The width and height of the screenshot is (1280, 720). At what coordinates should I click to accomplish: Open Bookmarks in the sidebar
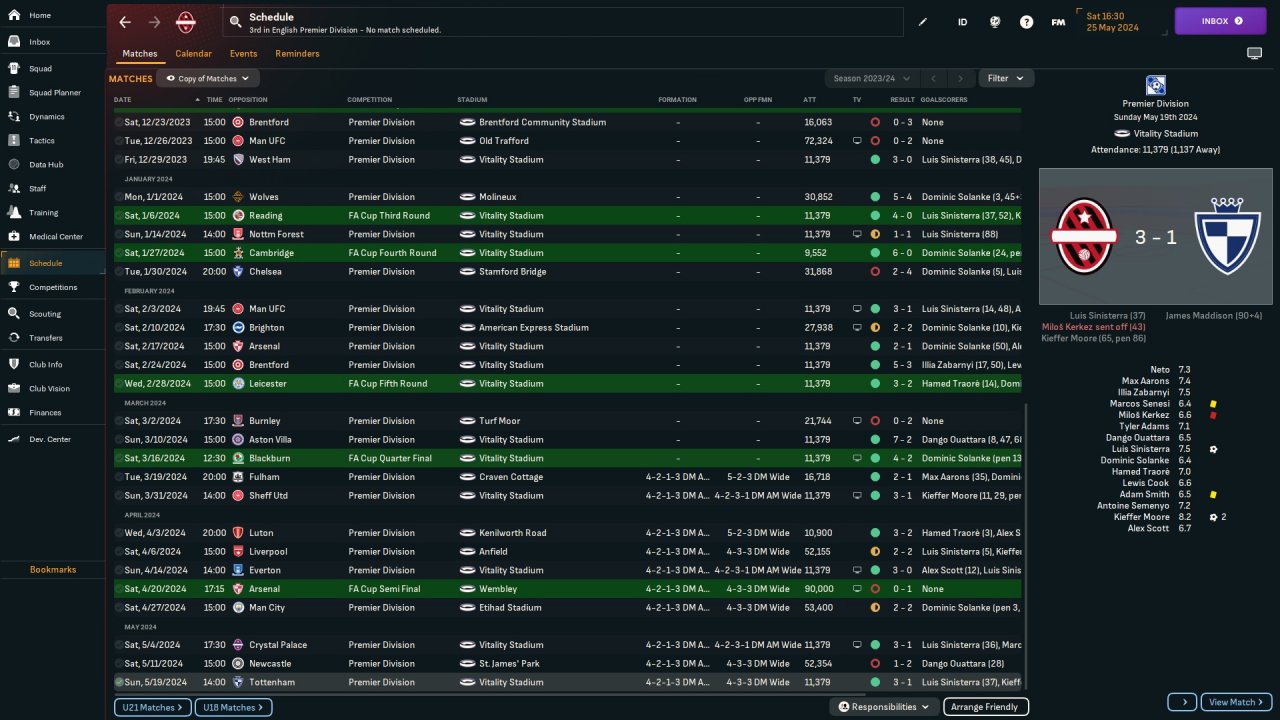[x=53, y=570]
